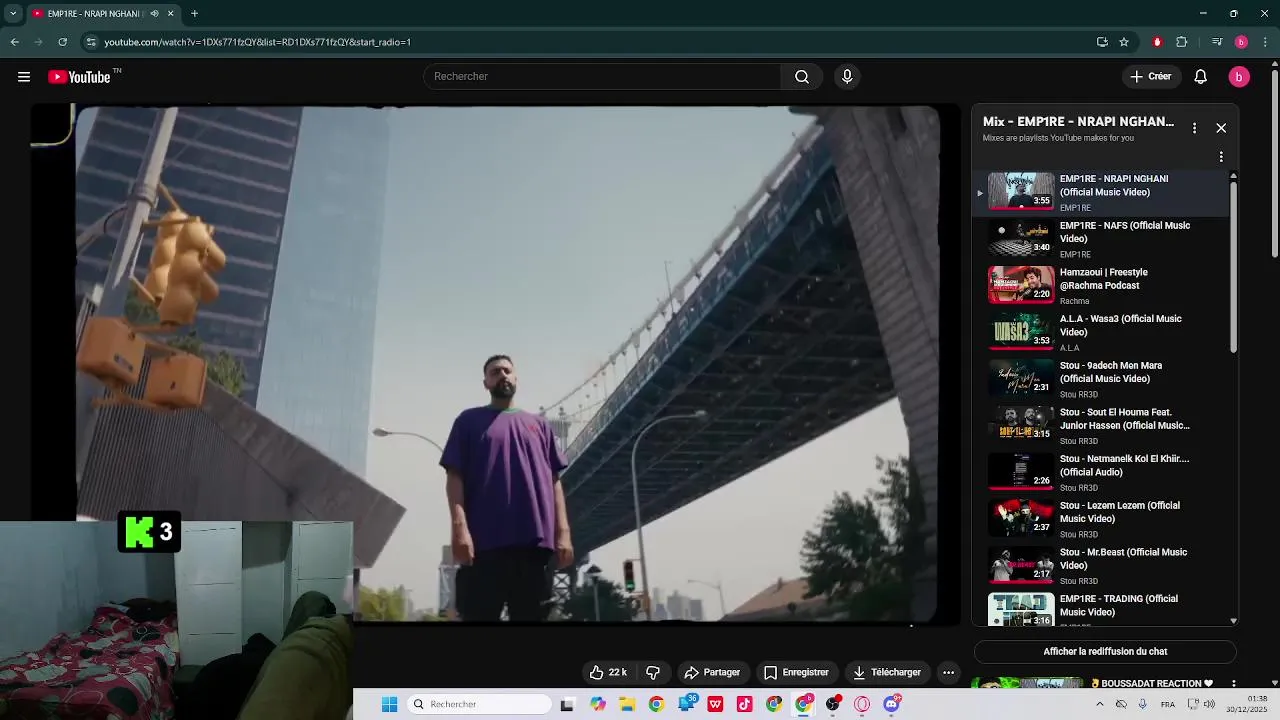Click Enregistrer to save video
The width and height of the screenshot is (1280, 720).
[x=796, y=673]
